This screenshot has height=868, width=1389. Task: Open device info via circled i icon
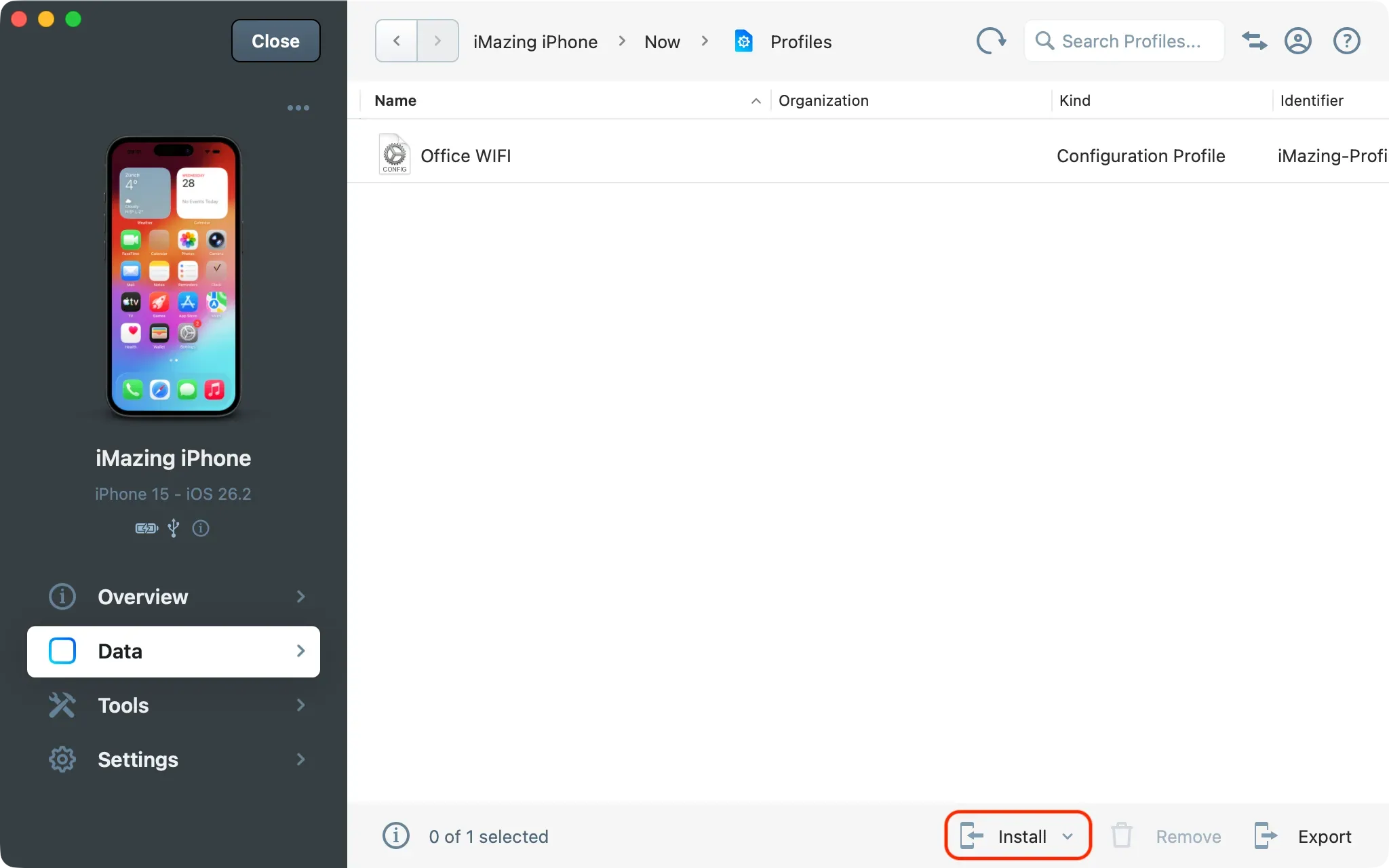point(201,528)
